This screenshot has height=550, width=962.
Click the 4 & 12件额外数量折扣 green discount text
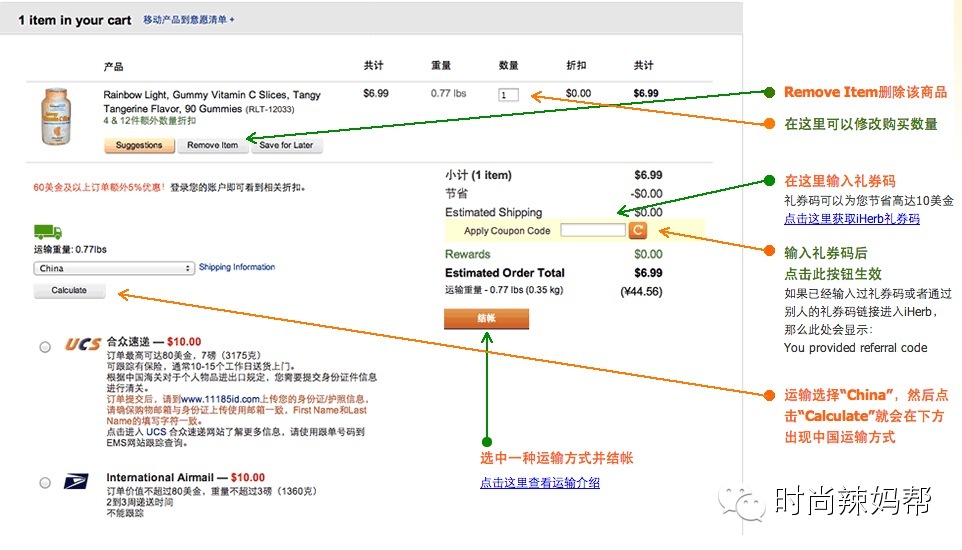click(x=150, y=121)
